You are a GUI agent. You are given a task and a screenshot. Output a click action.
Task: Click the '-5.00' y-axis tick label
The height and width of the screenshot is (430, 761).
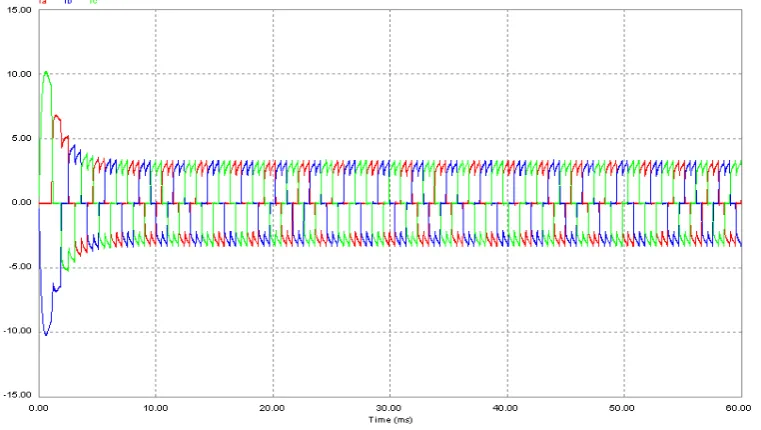pyautogui.click(x=20, y=266)
